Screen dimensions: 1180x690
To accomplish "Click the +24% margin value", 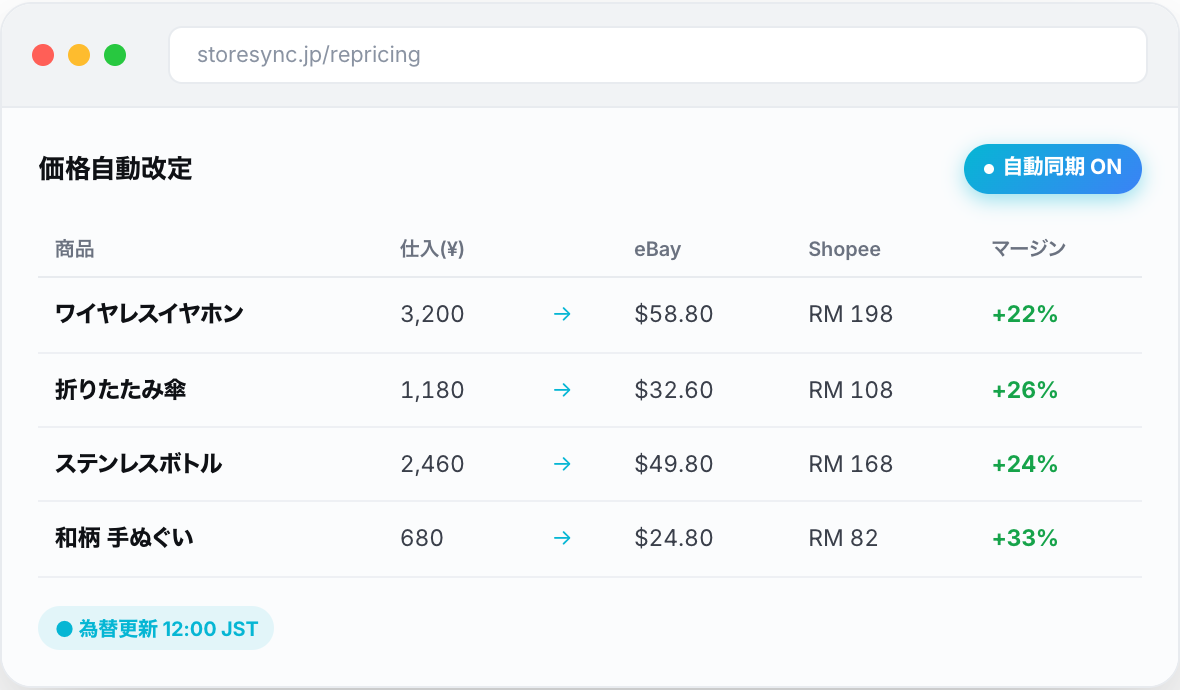I will pos(1025,464).
